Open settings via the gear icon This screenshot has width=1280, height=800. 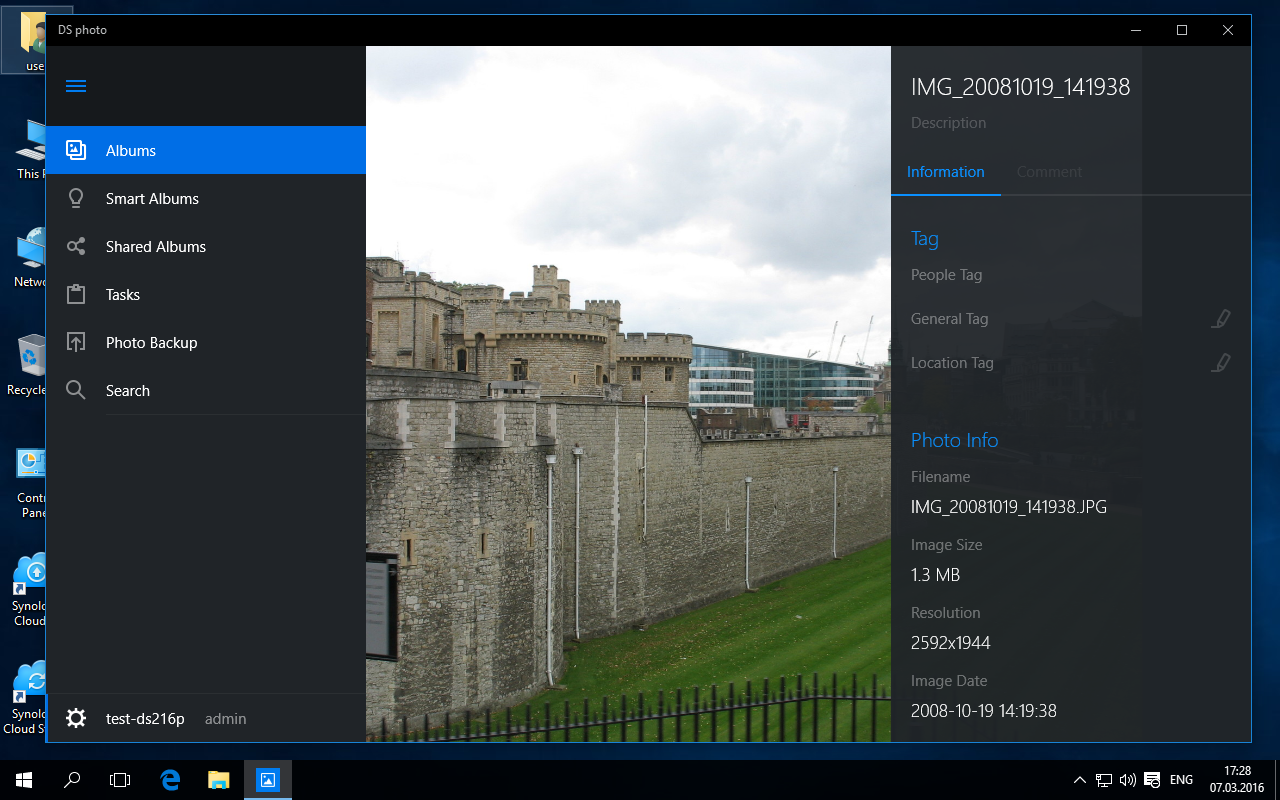tap(76, 718)
